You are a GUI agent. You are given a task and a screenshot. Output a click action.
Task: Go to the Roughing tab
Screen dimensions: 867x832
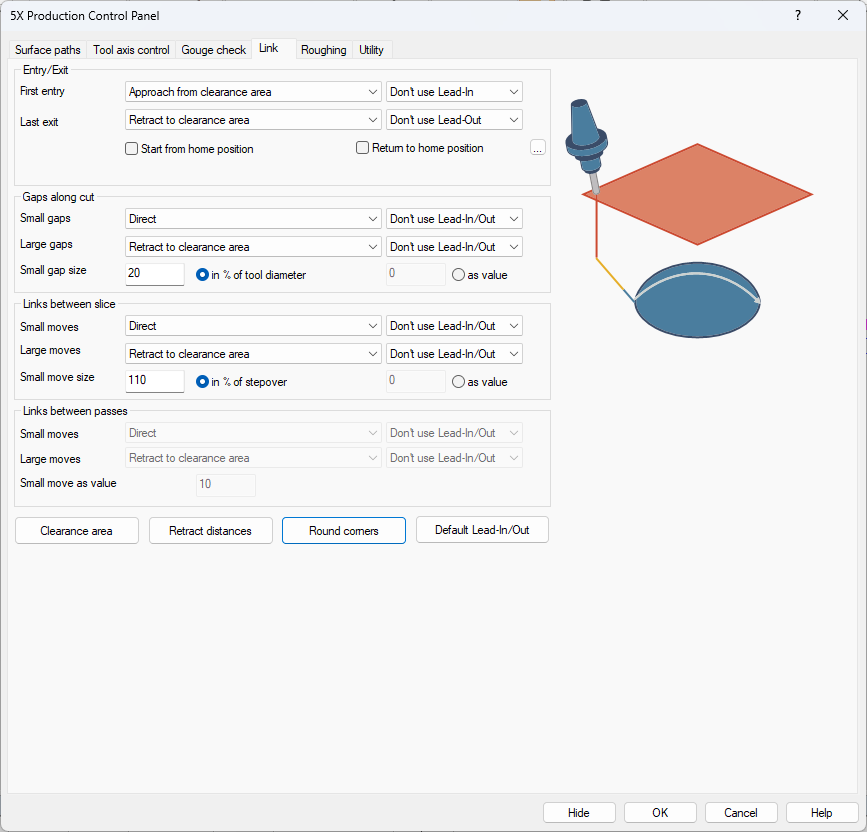323,50
